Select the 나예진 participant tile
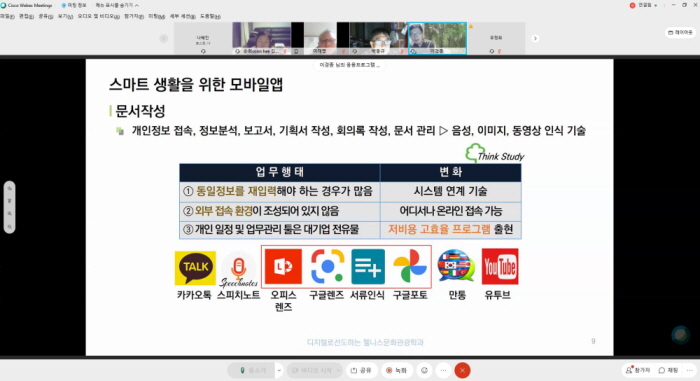This screenshot has height=381, width=700. [203, 38]
